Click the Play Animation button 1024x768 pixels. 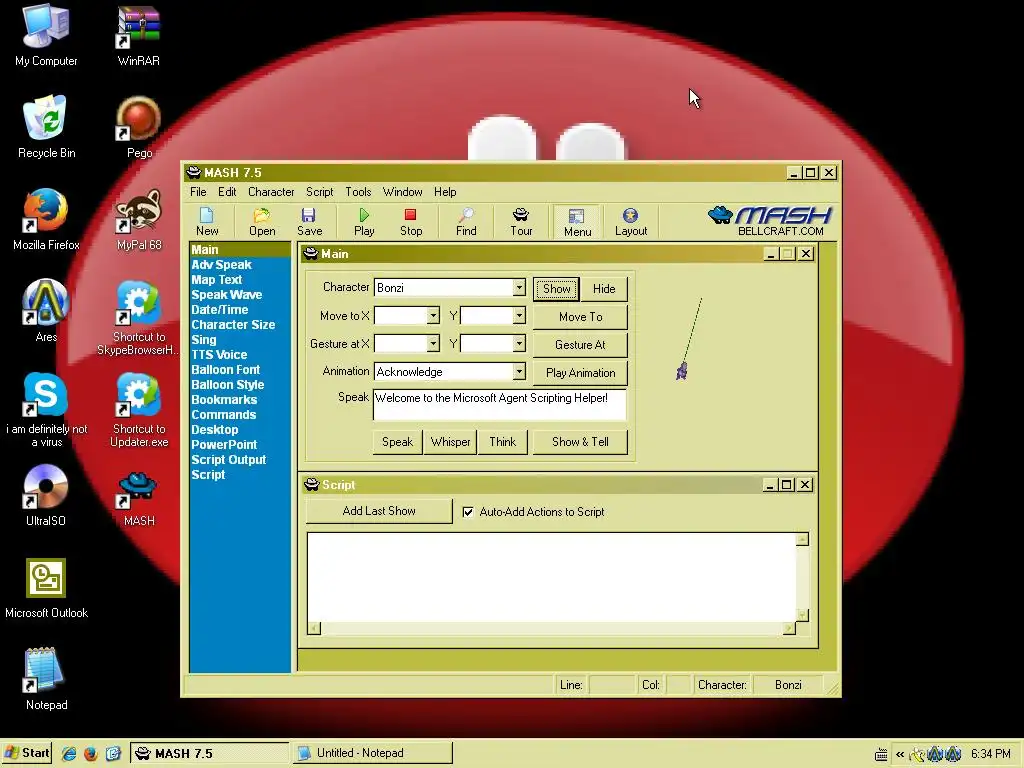pyautogui.click(x=580, y=373)
